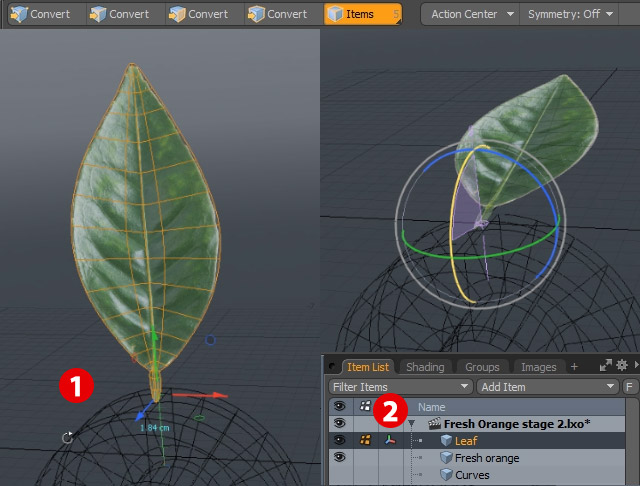Image resolution: width=640 pixels, height=486 pixels.
Task: Click the Curves mesh cube icon
Action: point(446,475)
